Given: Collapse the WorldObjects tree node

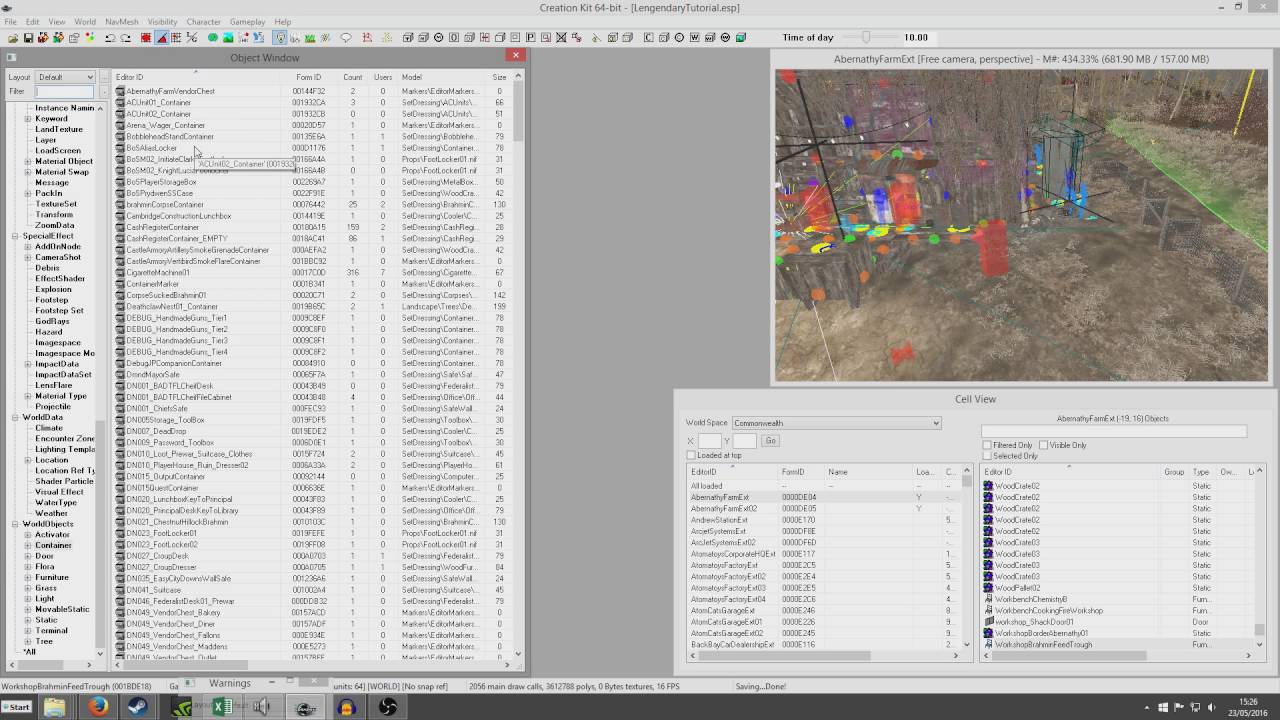Looking at the screenshot, I should (16, 524).
